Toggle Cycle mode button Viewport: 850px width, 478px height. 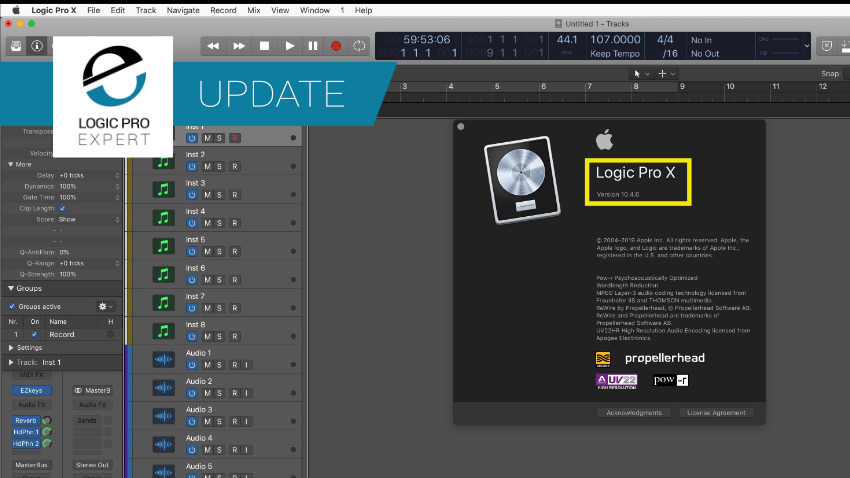click(359, 46)
